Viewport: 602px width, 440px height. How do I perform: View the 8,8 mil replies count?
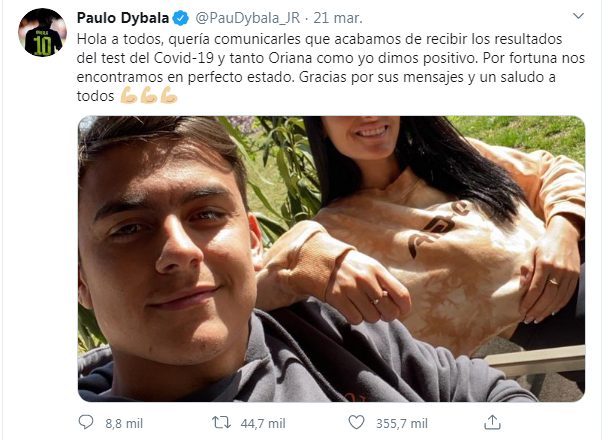point(124,423)
